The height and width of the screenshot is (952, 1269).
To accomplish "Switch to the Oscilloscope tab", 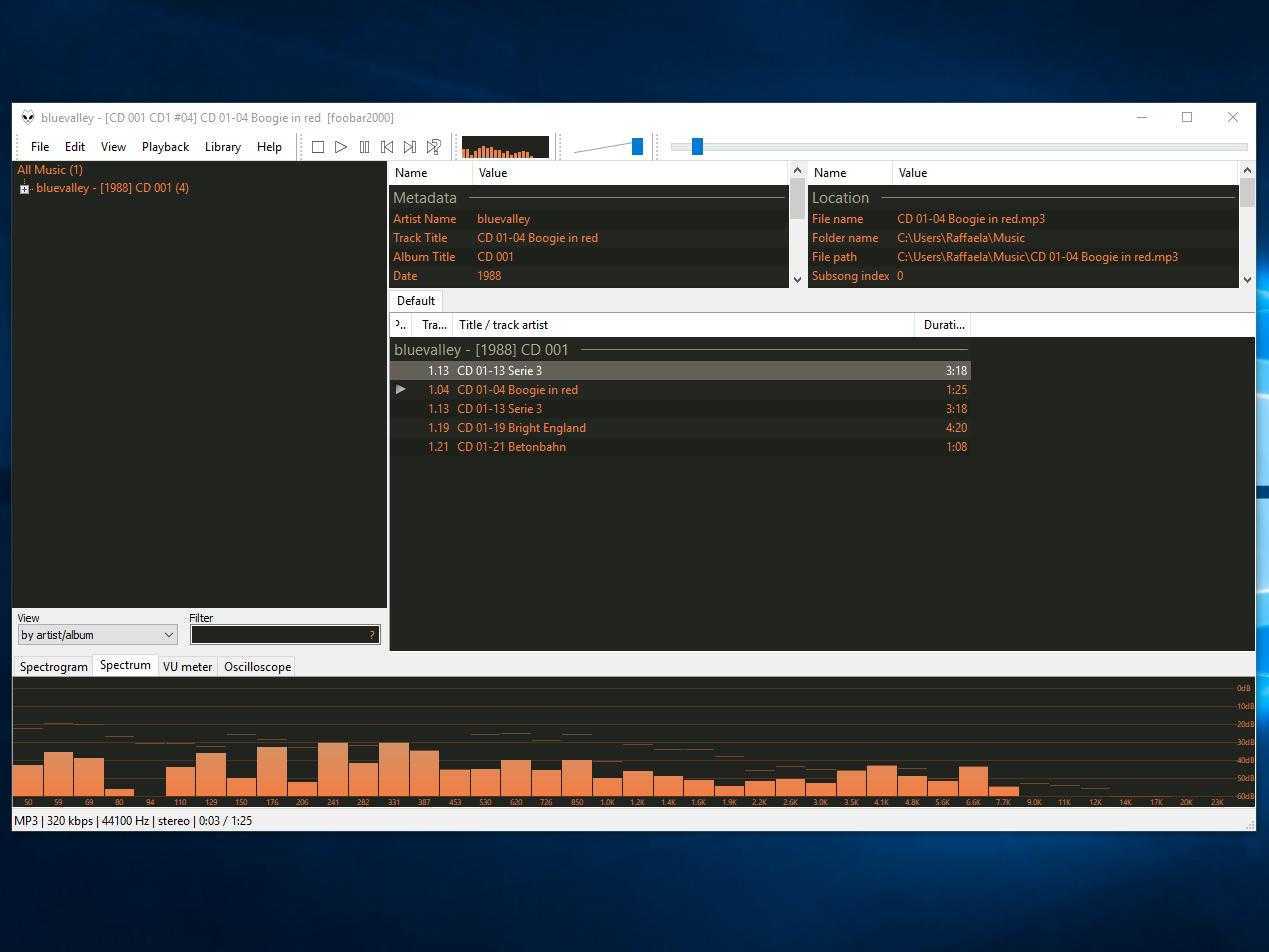I will 257,667.
